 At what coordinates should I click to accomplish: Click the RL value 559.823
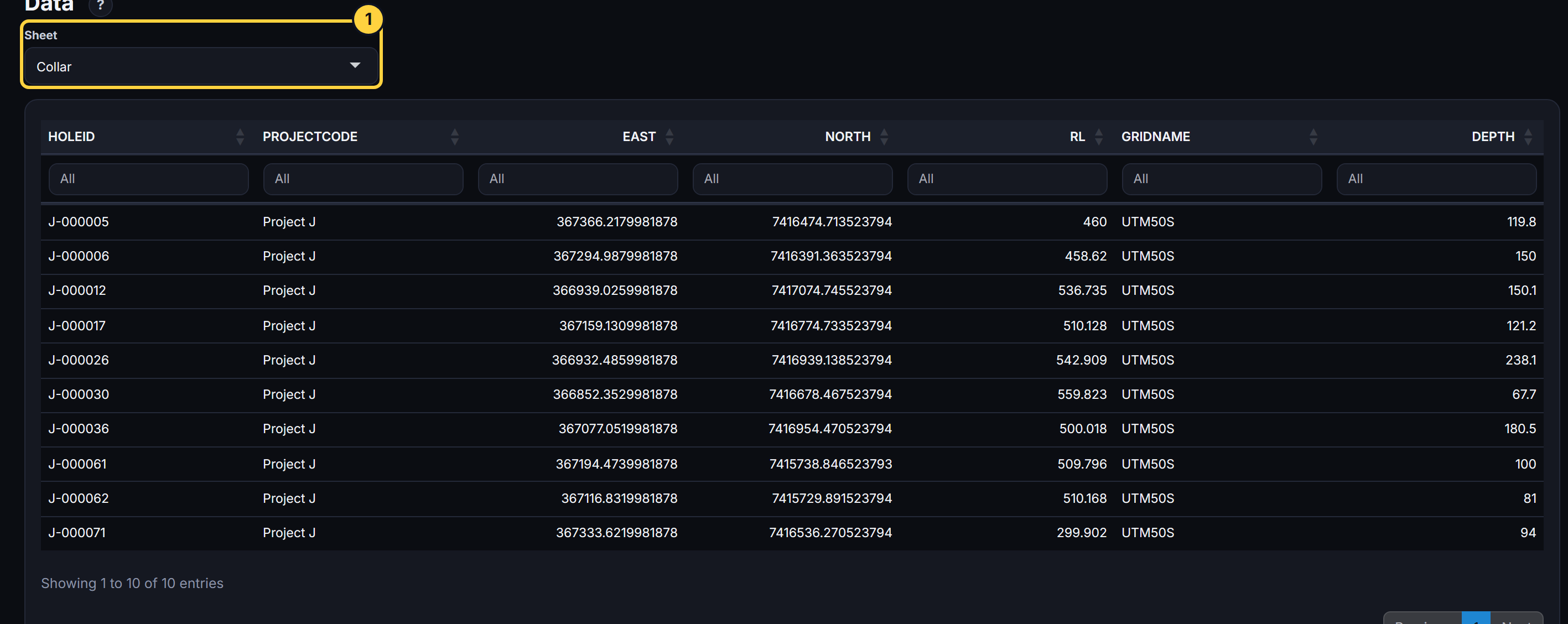coord(1082,394)
